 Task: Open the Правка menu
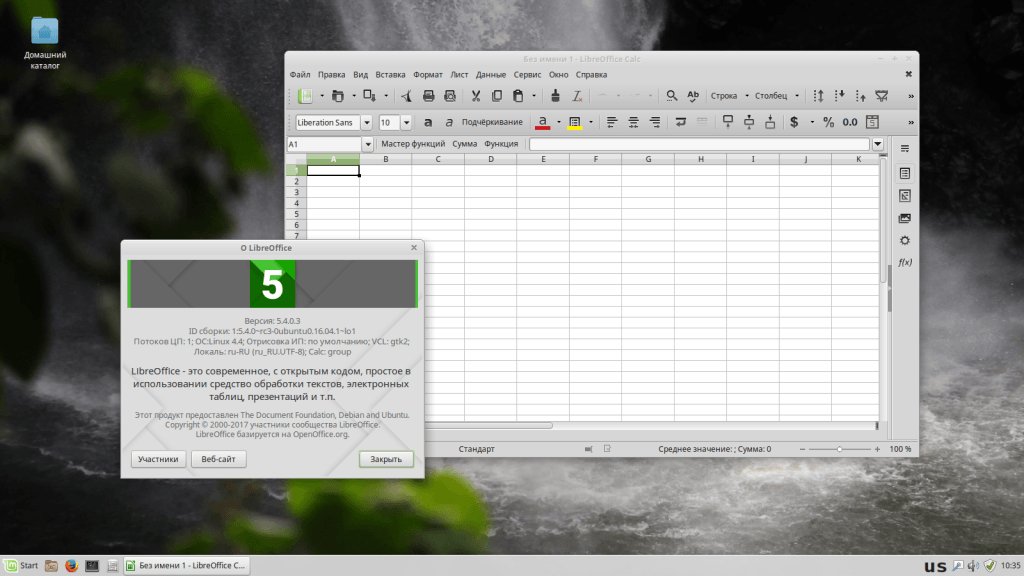[331, 74]
